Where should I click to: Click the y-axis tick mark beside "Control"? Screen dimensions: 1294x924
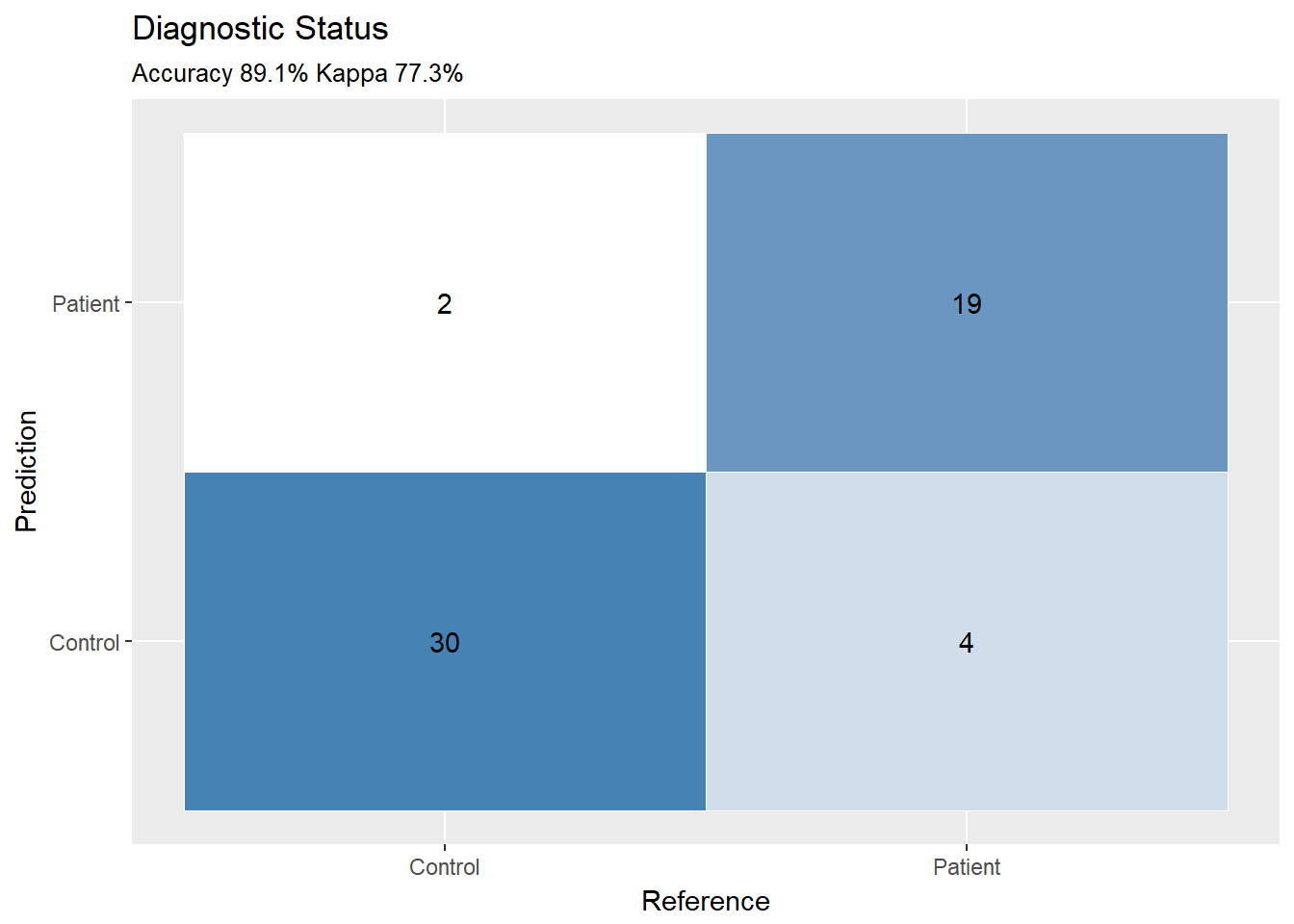click(128, 641)
